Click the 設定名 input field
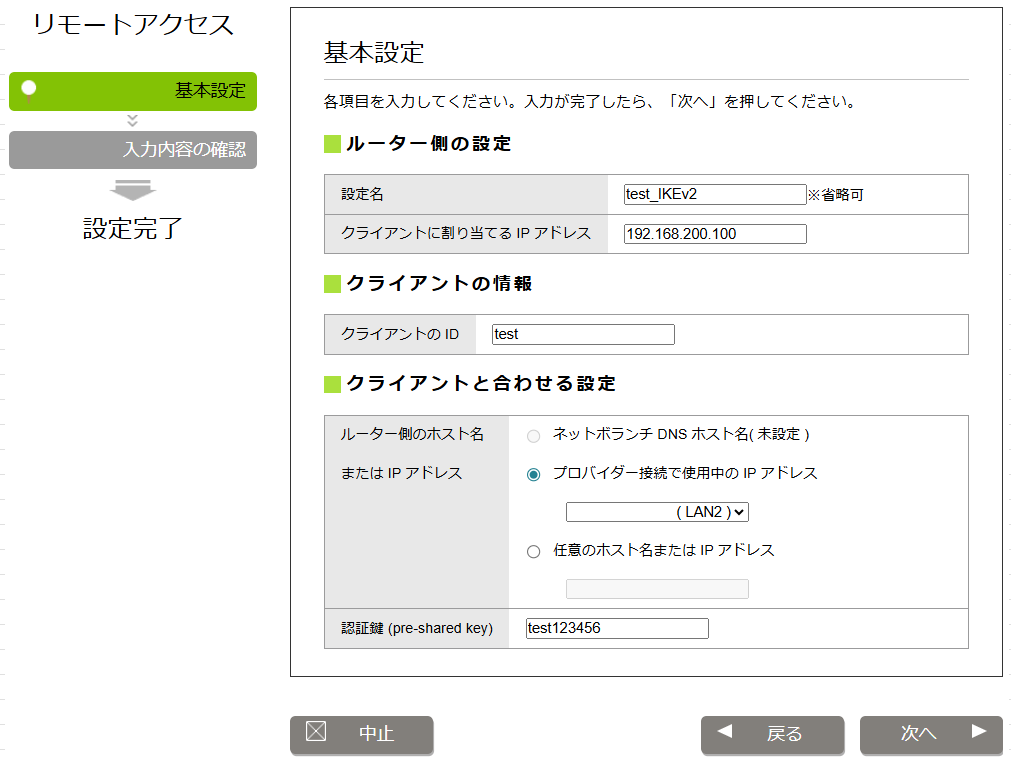1011x764 pixels. (714, 194)
